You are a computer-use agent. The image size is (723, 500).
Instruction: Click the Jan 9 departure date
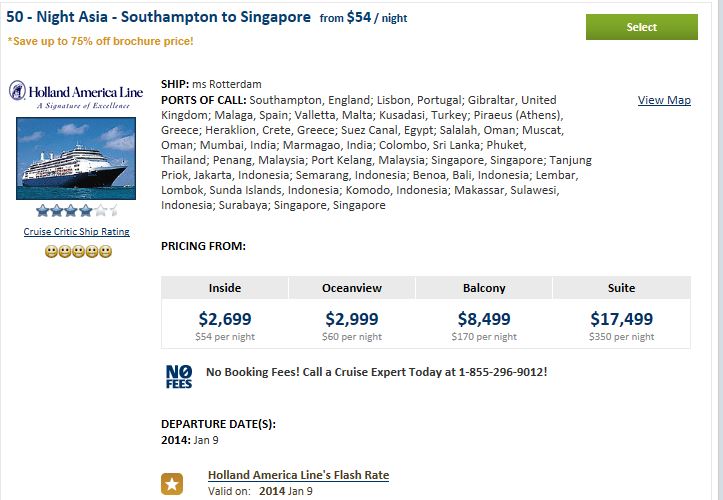coord(206,440)
